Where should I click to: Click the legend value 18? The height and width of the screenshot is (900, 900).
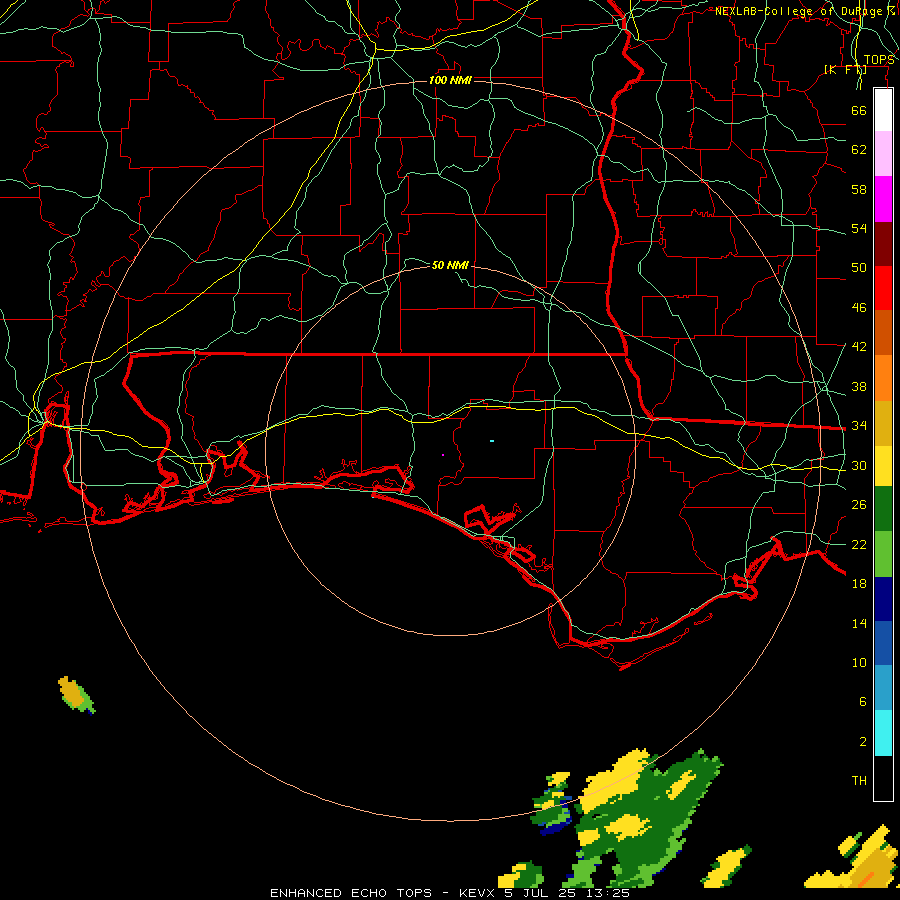coord(859,584)
